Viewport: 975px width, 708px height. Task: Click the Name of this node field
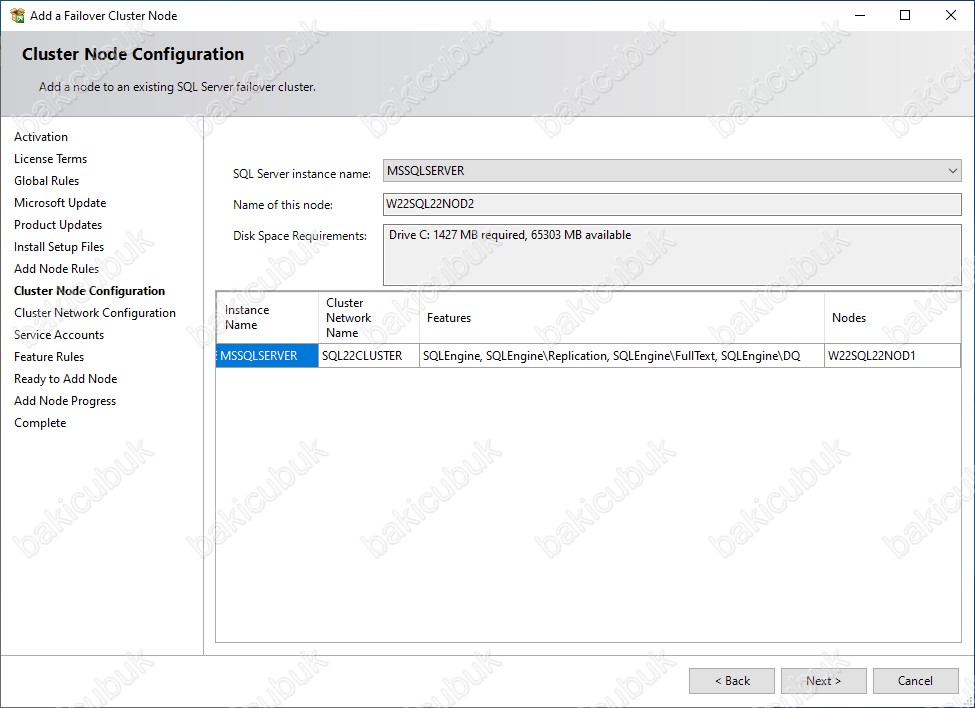click(x=672, y=204)
